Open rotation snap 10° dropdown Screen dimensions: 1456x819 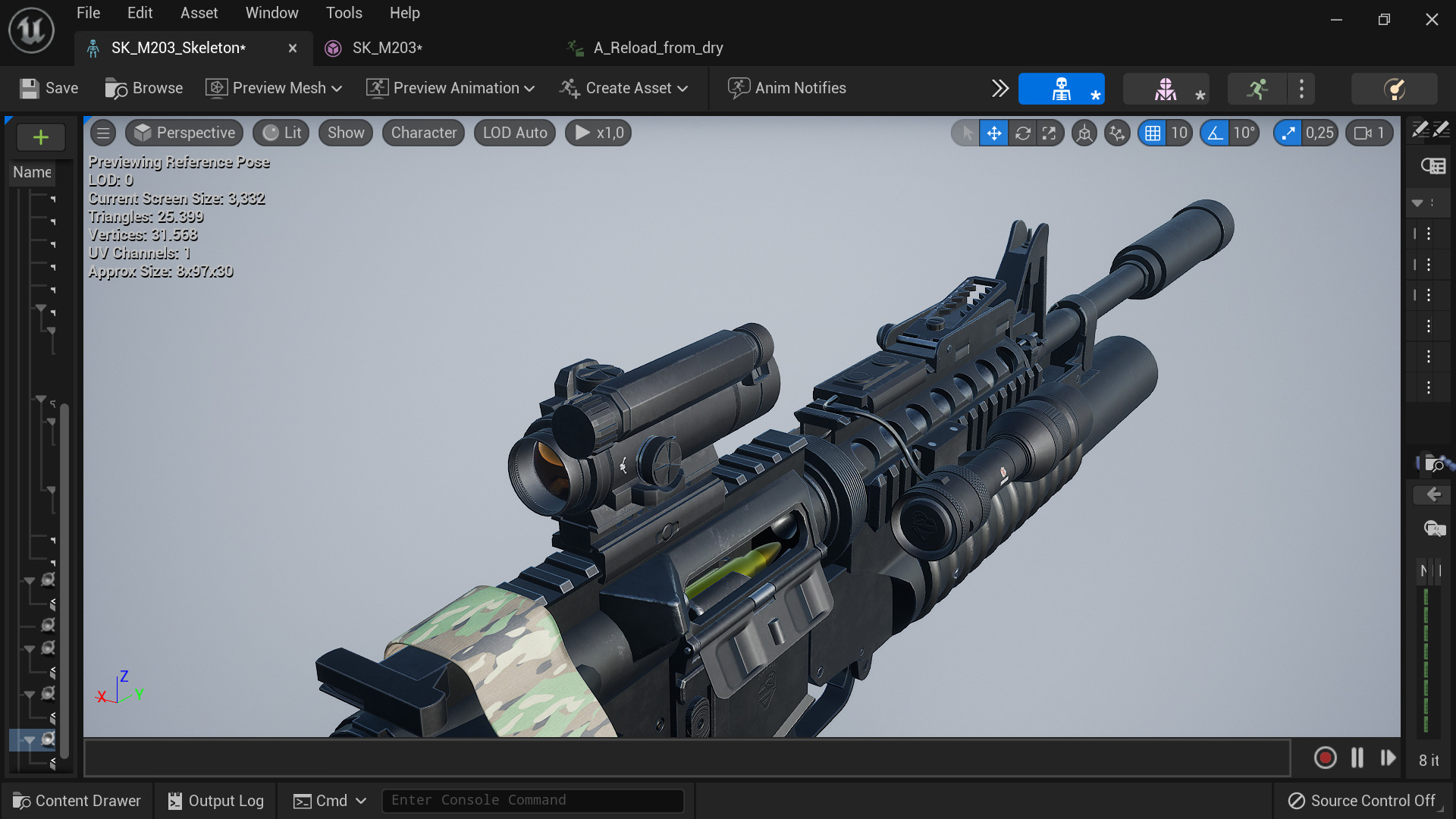tap(1244, 133)
